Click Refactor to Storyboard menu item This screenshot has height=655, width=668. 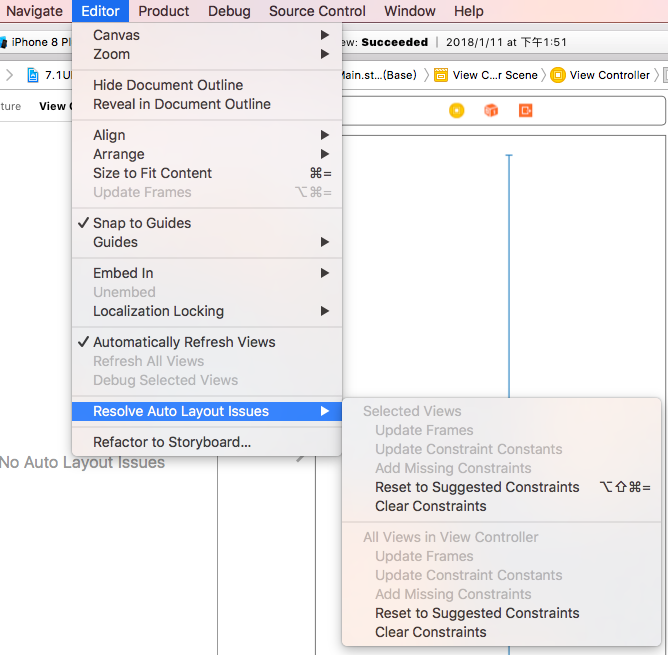[172, 442]
